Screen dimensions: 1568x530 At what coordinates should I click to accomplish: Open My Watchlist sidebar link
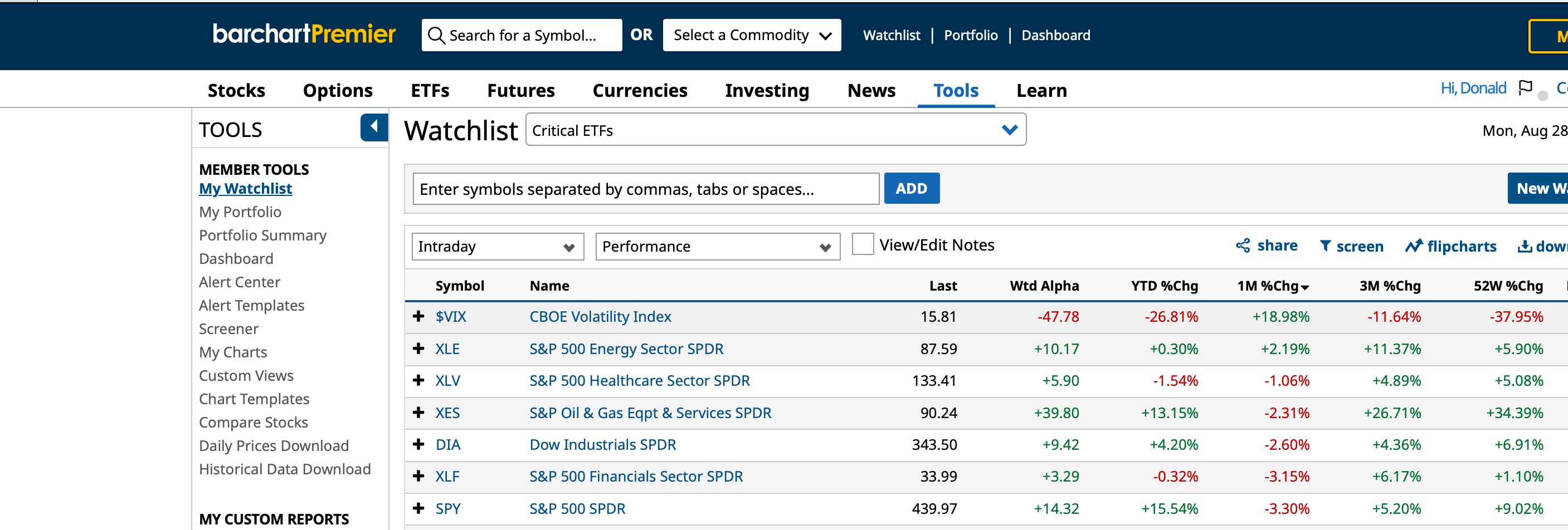click(245, 189)
